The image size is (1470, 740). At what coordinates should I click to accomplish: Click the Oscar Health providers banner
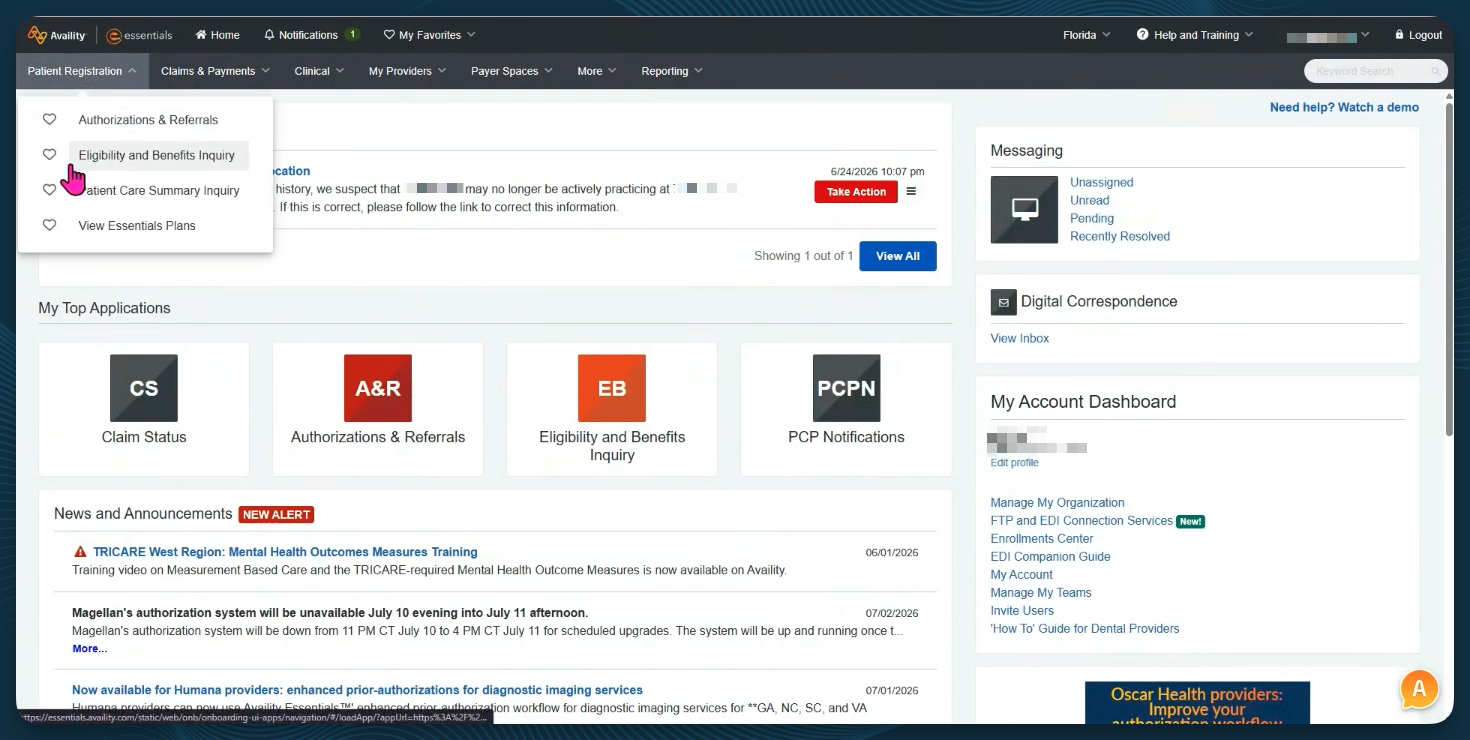[1197, 703]
